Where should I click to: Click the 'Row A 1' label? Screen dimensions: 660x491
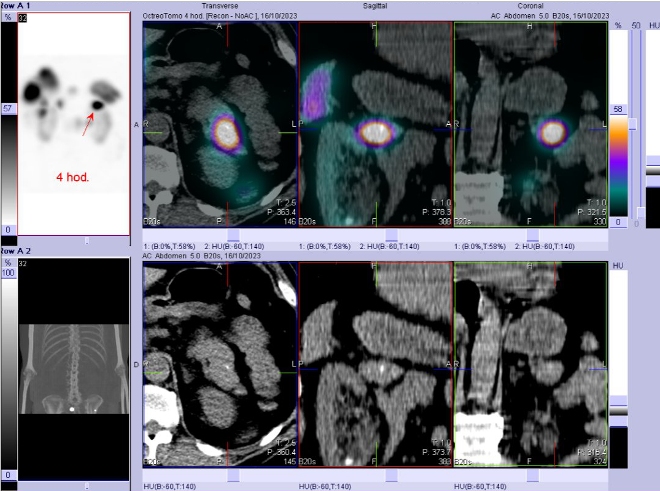tap(15, 5)
